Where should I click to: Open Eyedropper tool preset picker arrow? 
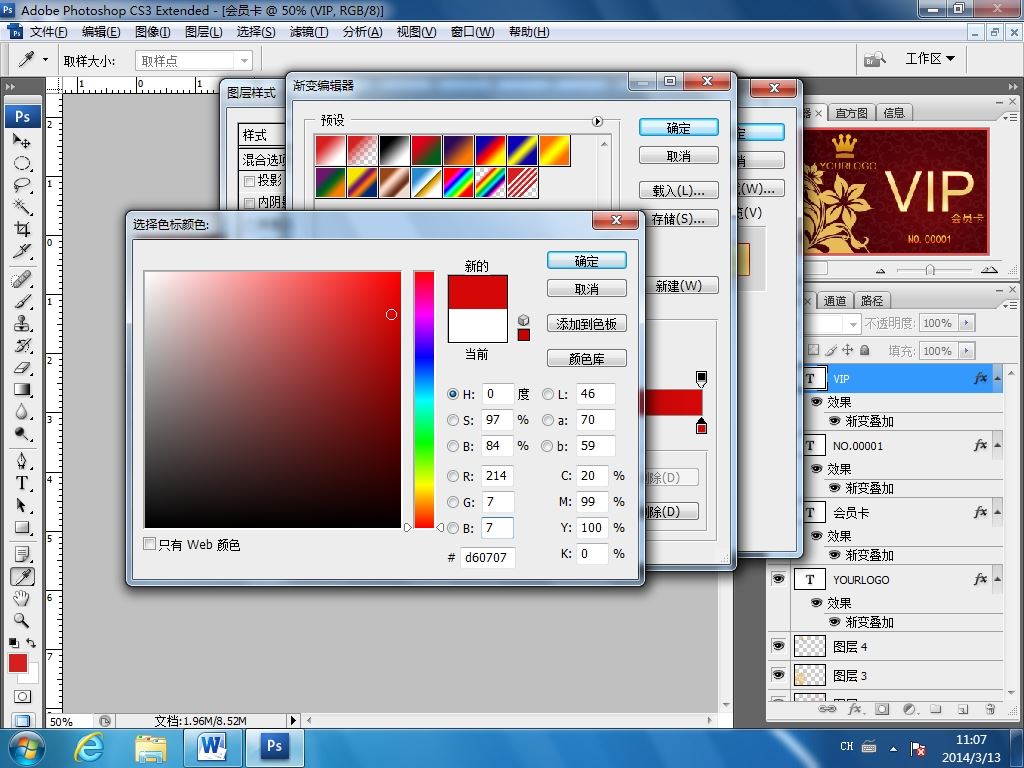[x=45, y=59]
